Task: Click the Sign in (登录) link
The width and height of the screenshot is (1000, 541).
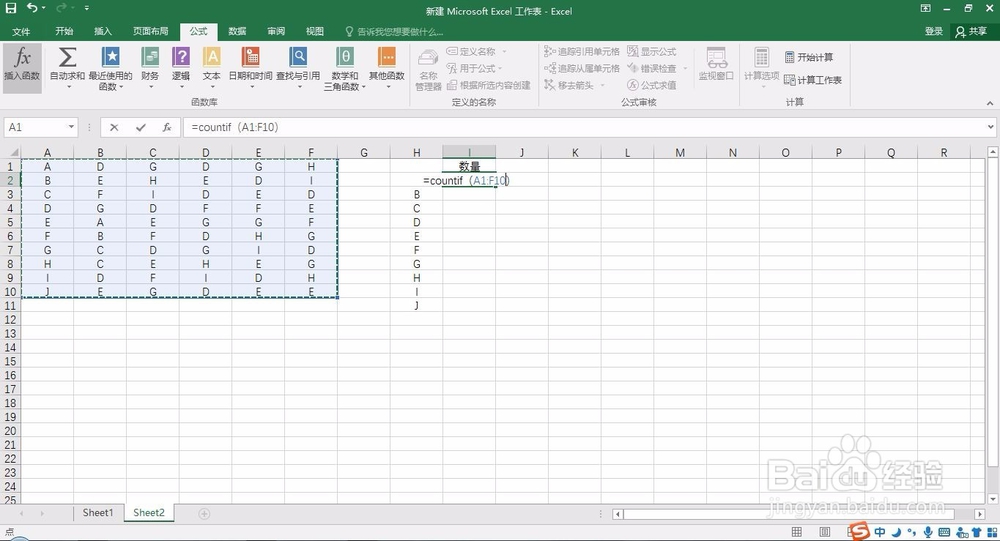Action: tap(934, 31)
